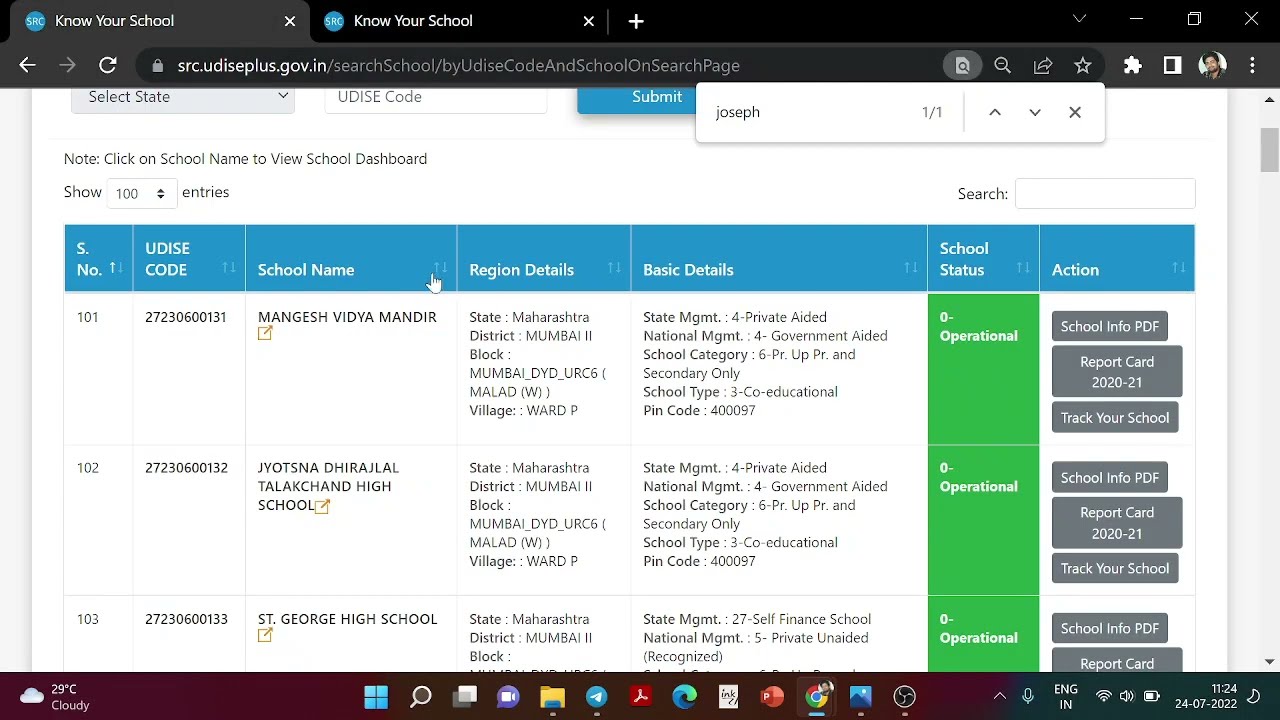Sort by School Status column

coord(983,259)
